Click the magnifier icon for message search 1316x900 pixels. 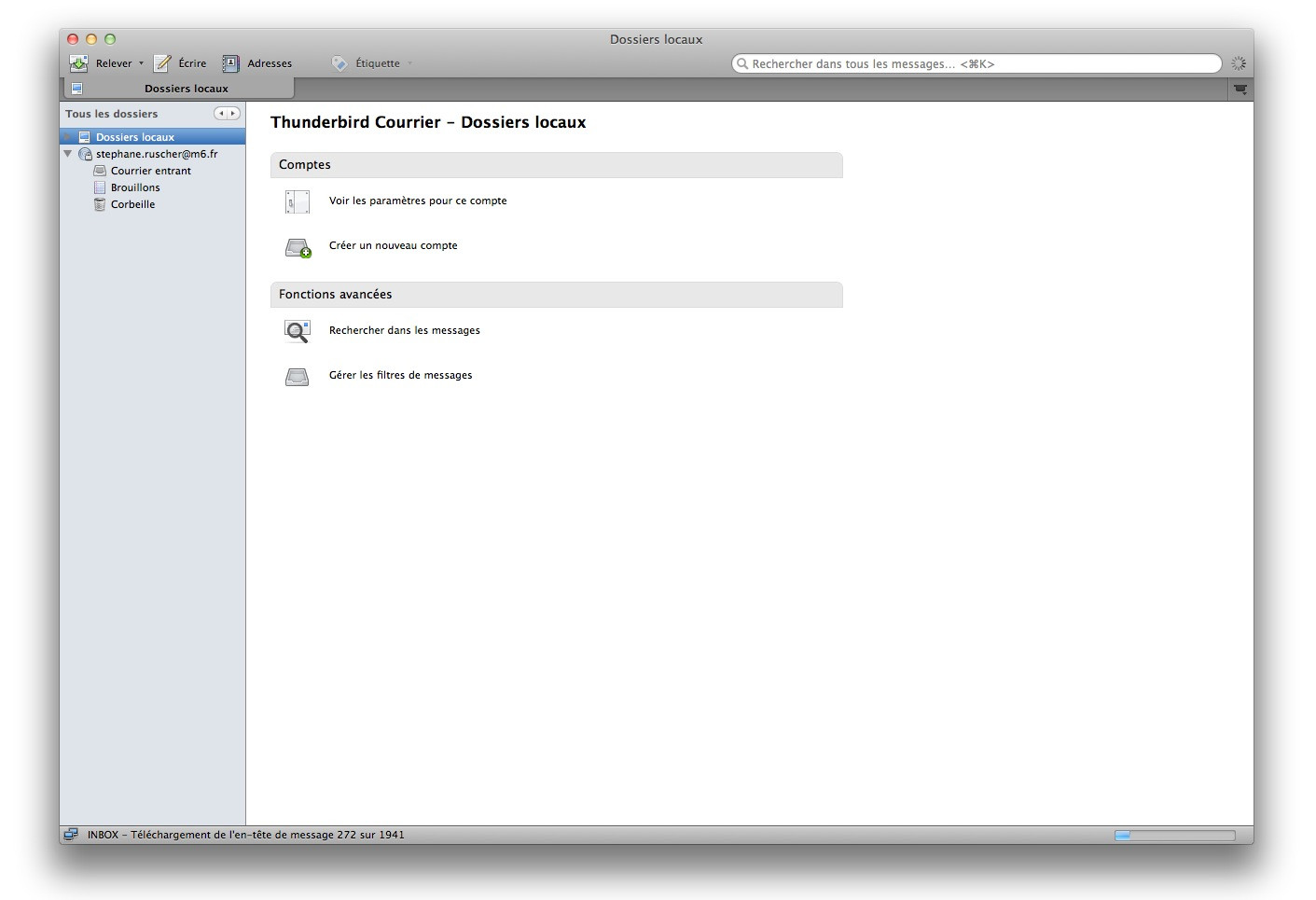297,331
